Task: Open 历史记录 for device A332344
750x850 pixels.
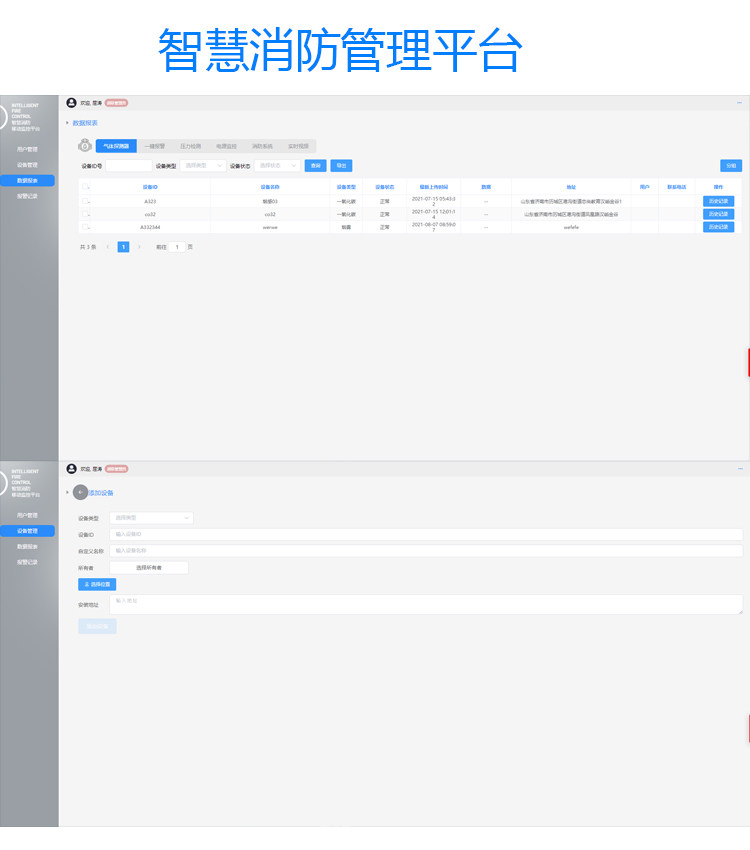Action: click(719, 227)
